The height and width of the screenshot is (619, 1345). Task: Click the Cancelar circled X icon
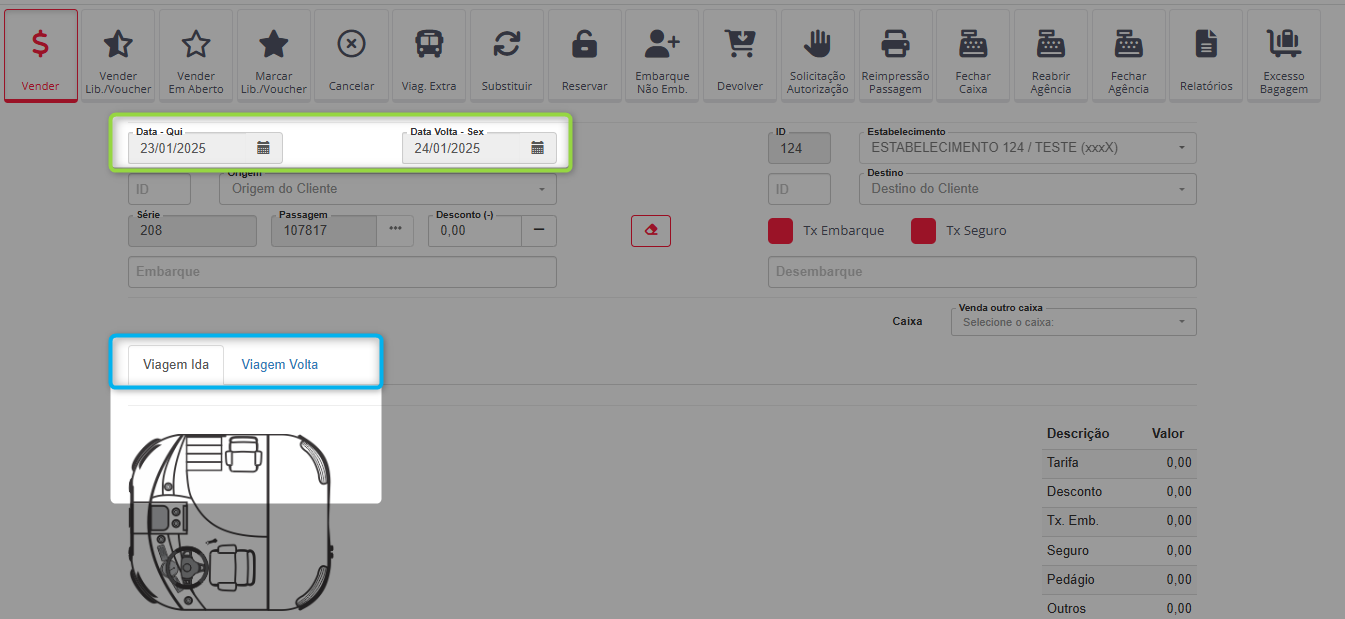(x=352, y=44)
